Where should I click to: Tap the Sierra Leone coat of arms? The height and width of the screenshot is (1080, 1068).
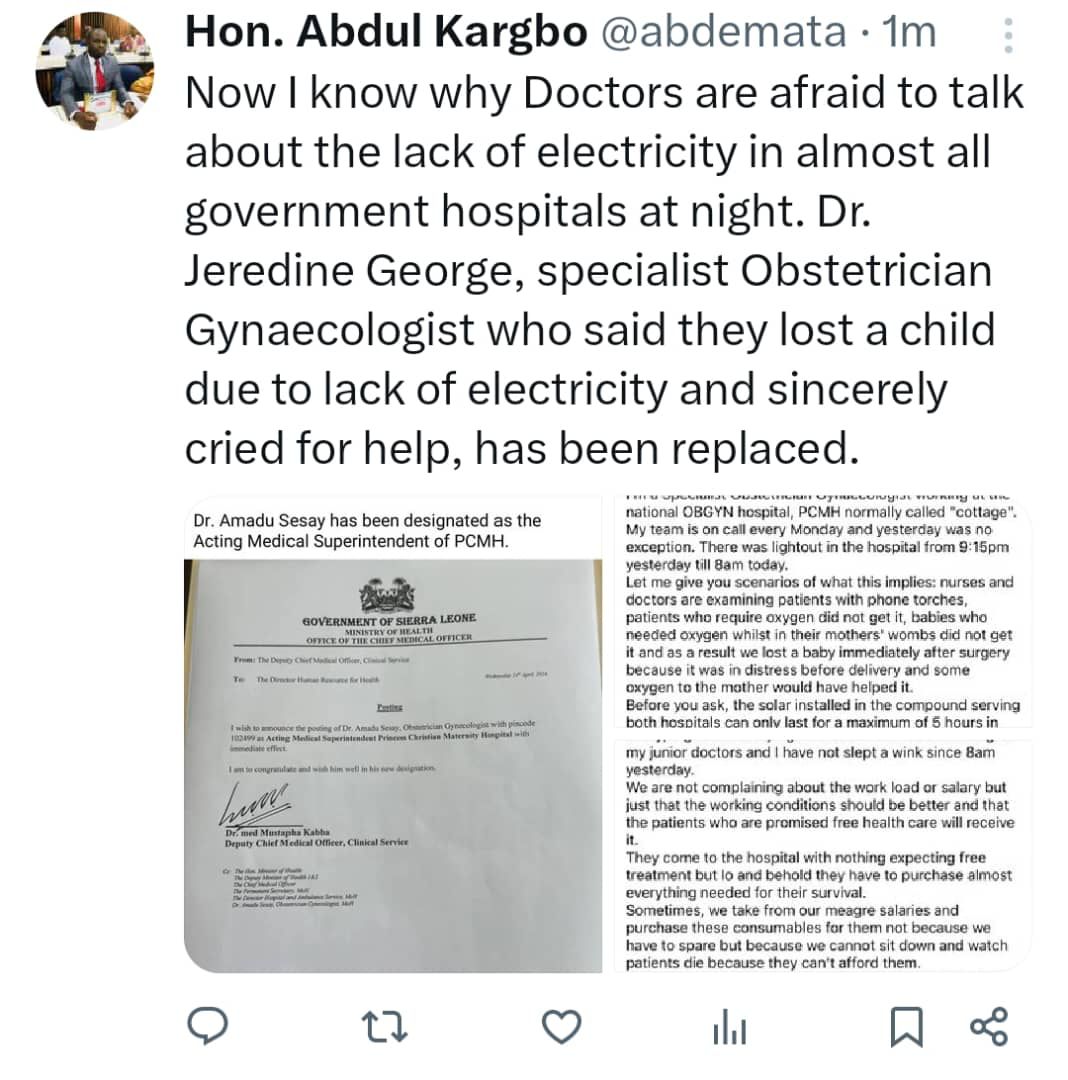387,595
